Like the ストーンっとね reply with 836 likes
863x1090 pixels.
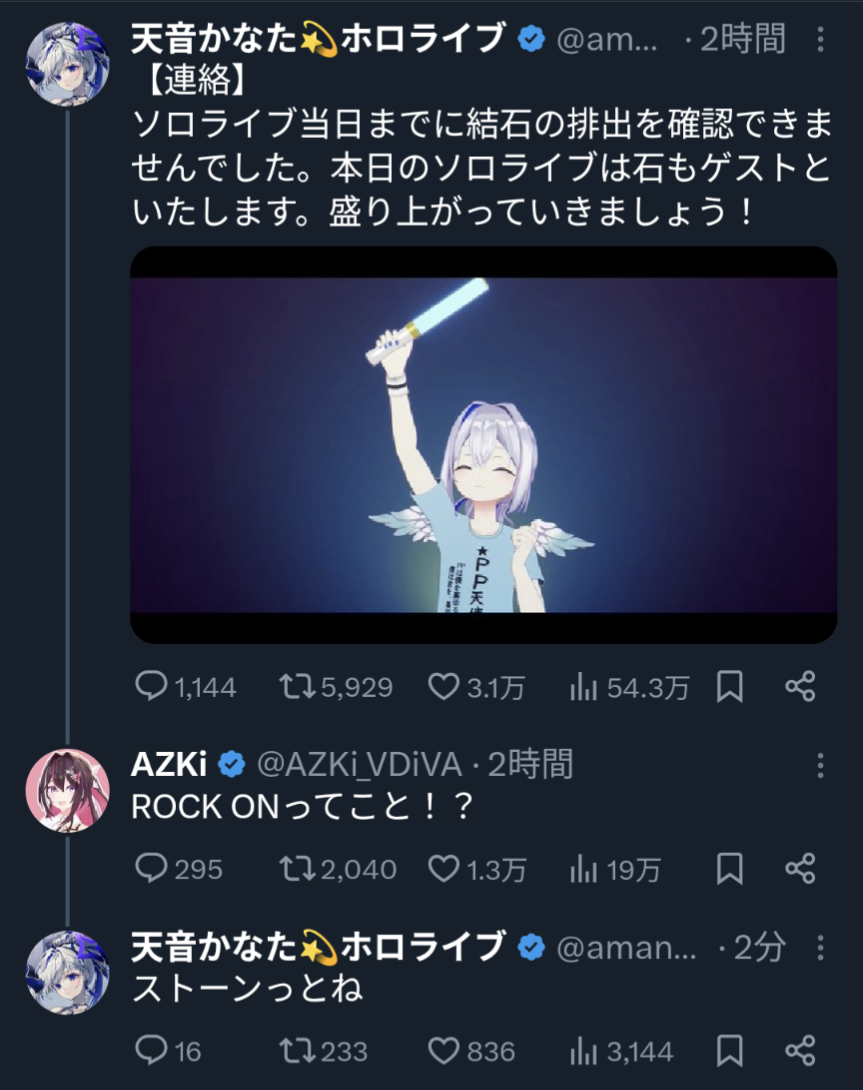point(471,1051)
